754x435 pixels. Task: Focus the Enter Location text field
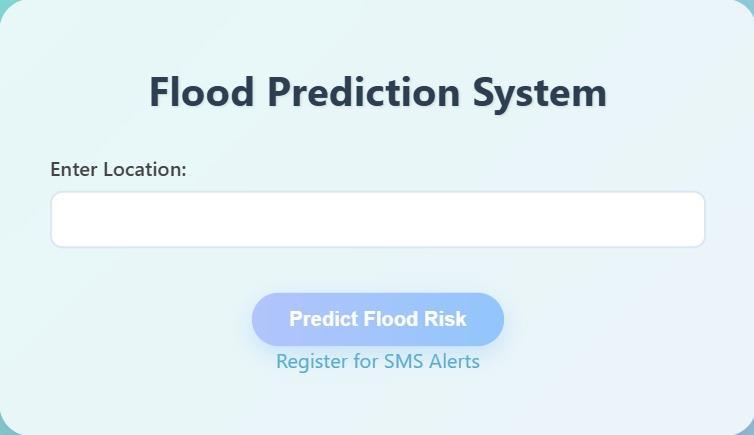click(377, 219)
